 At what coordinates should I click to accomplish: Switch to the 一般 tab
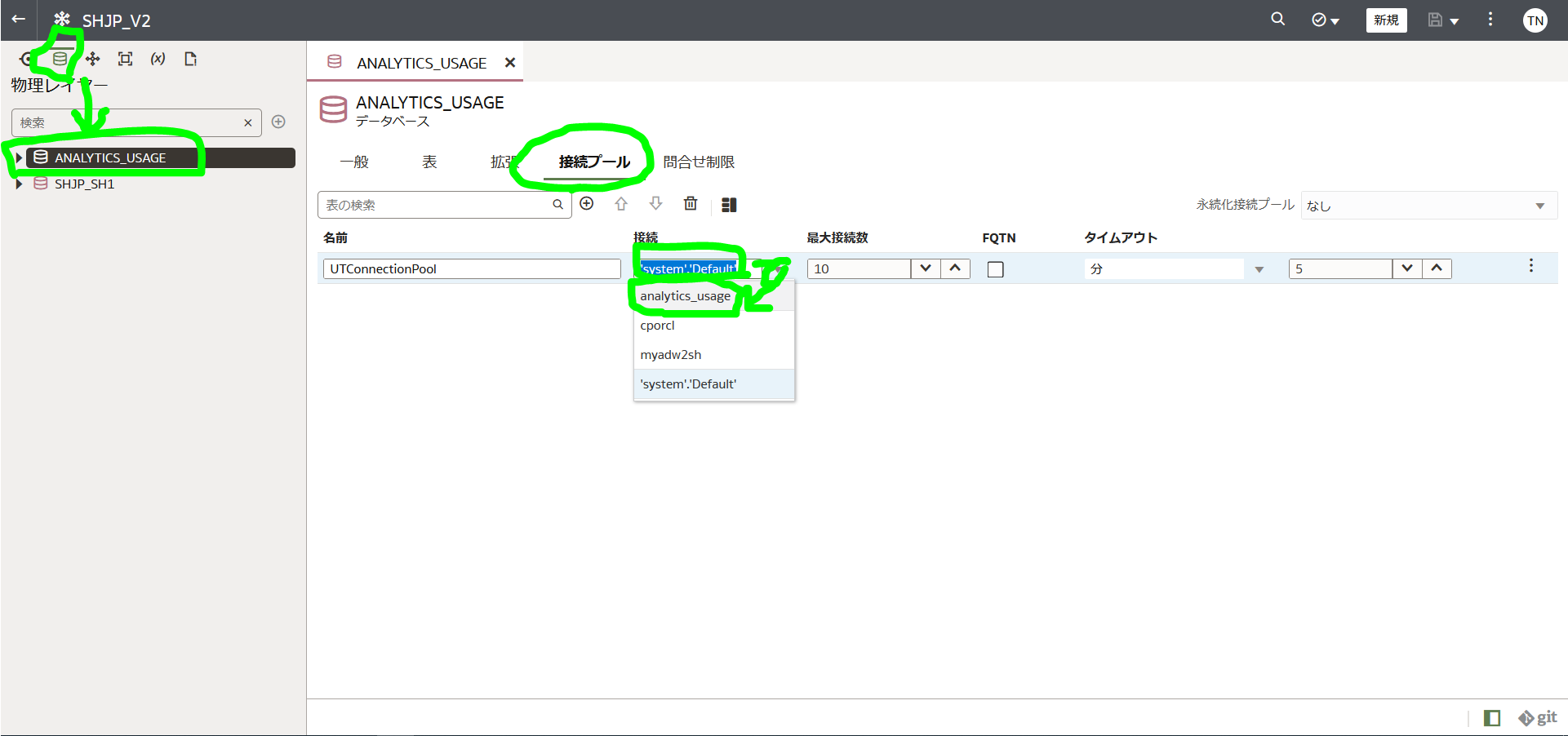click(354, 162)
